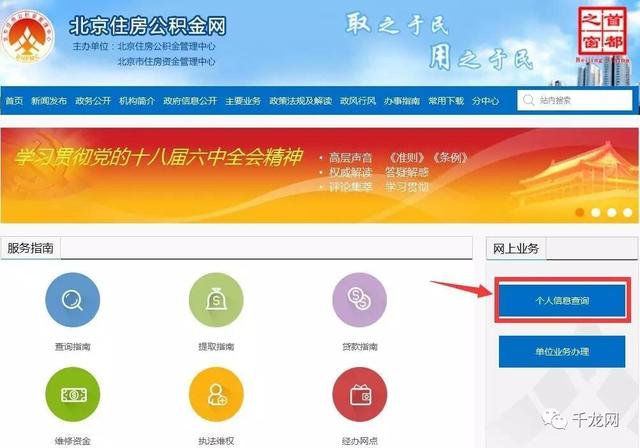Click the 个人信息查询 button
Image resolution: width=640 pixels, height=448 pixels.
(x=562, y=301)
